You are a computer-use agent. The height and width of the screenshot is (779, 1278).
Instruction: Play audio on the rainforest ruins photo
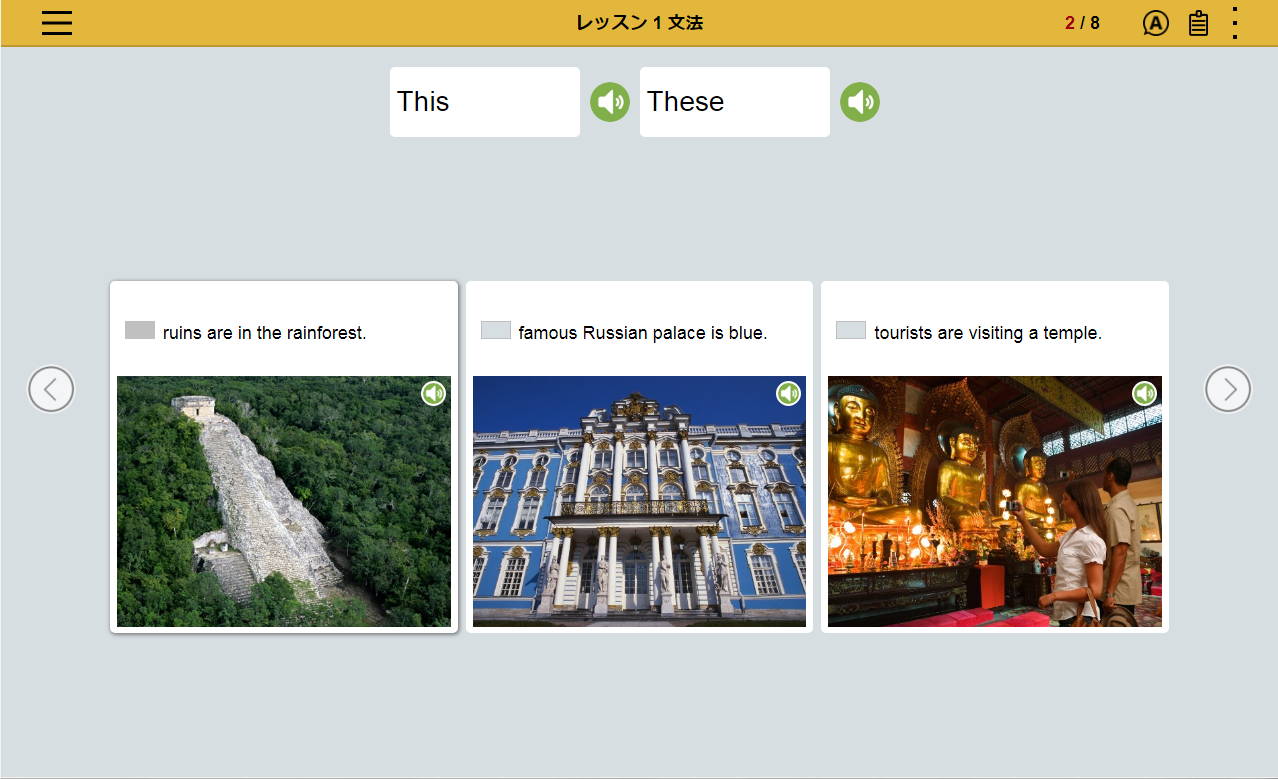[x=433, y=394]
